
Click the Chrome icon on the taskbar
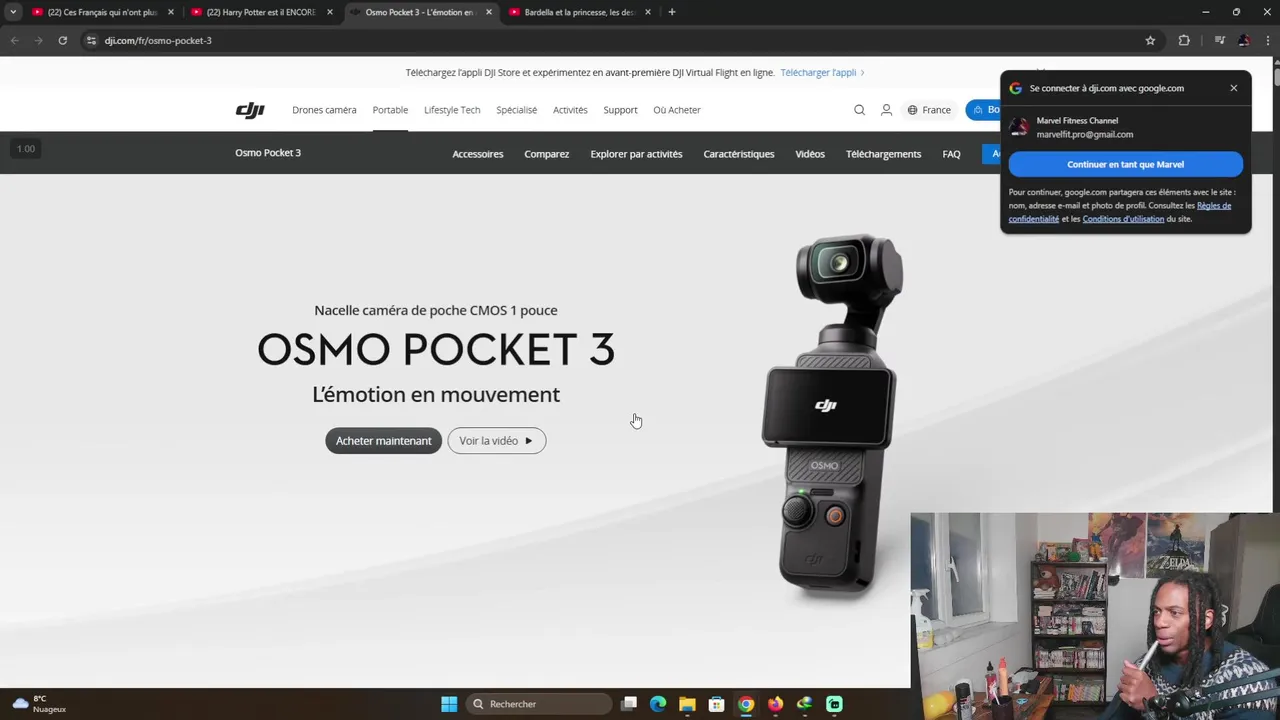(x=746, y=704)
